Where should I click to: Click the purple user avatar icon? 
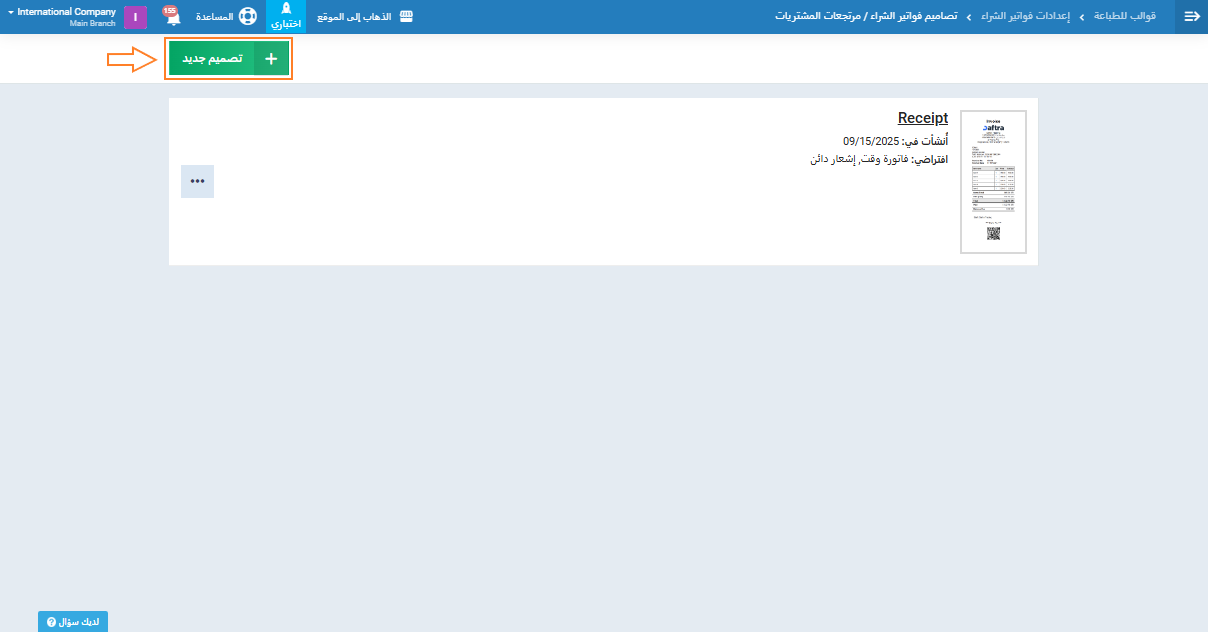coord(135,17)
